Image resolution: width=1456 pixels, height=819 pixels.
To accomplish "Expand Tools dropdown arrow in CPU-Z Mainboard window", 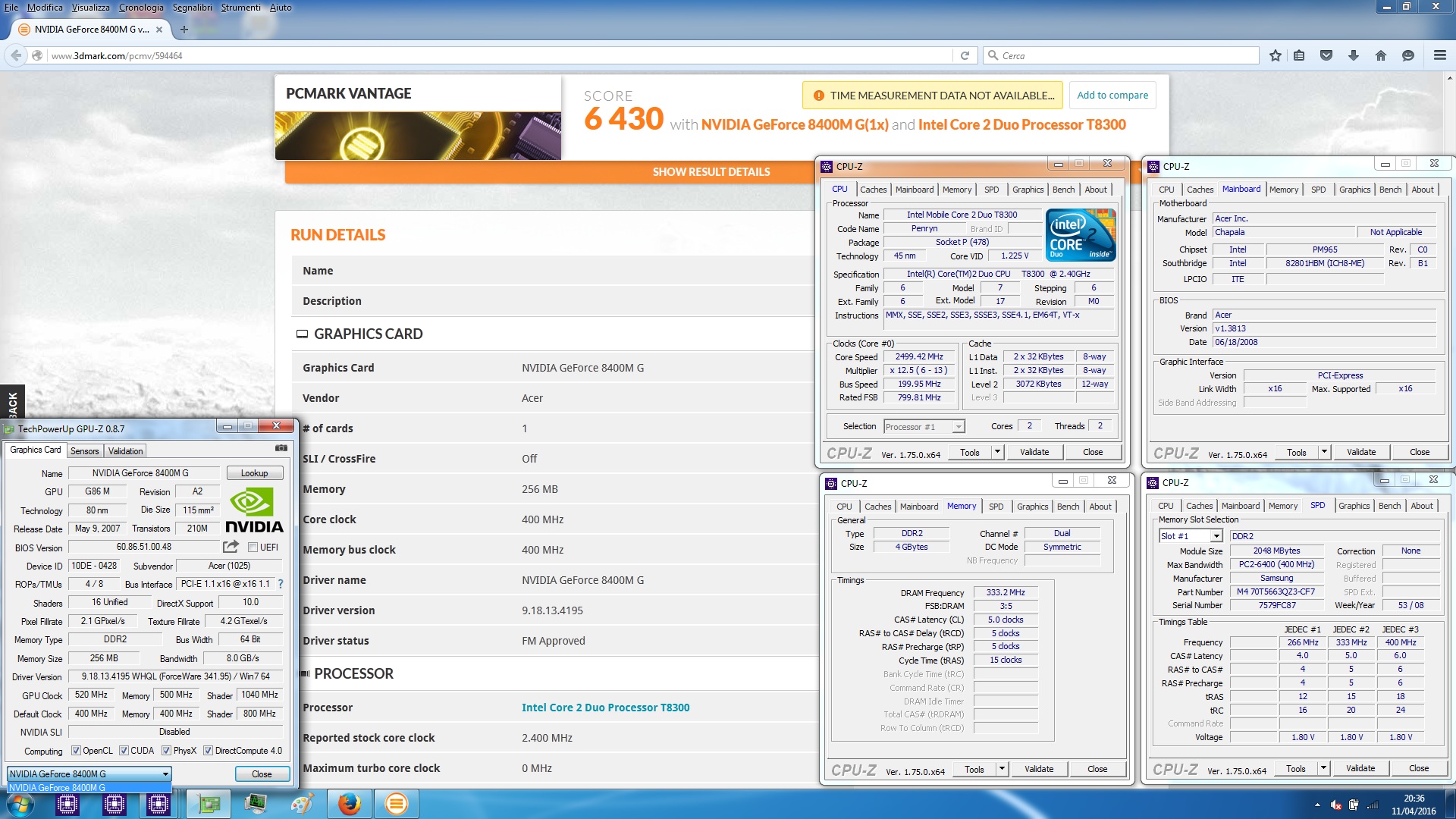I will 1324,452.
